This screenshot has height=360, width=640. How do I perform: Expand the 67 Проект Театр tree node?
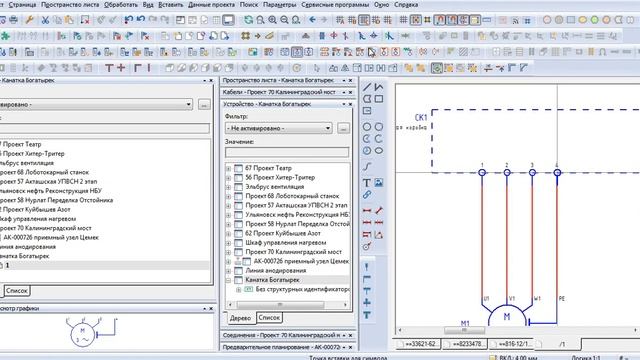point(229,168)
